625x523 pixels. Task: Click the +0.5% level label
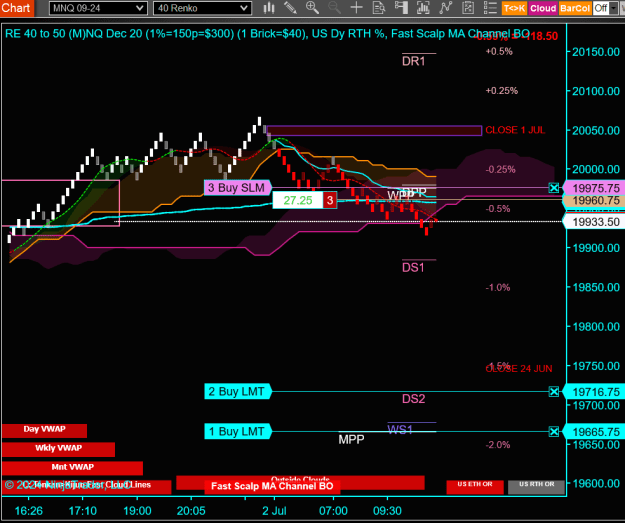coord(499,51)
